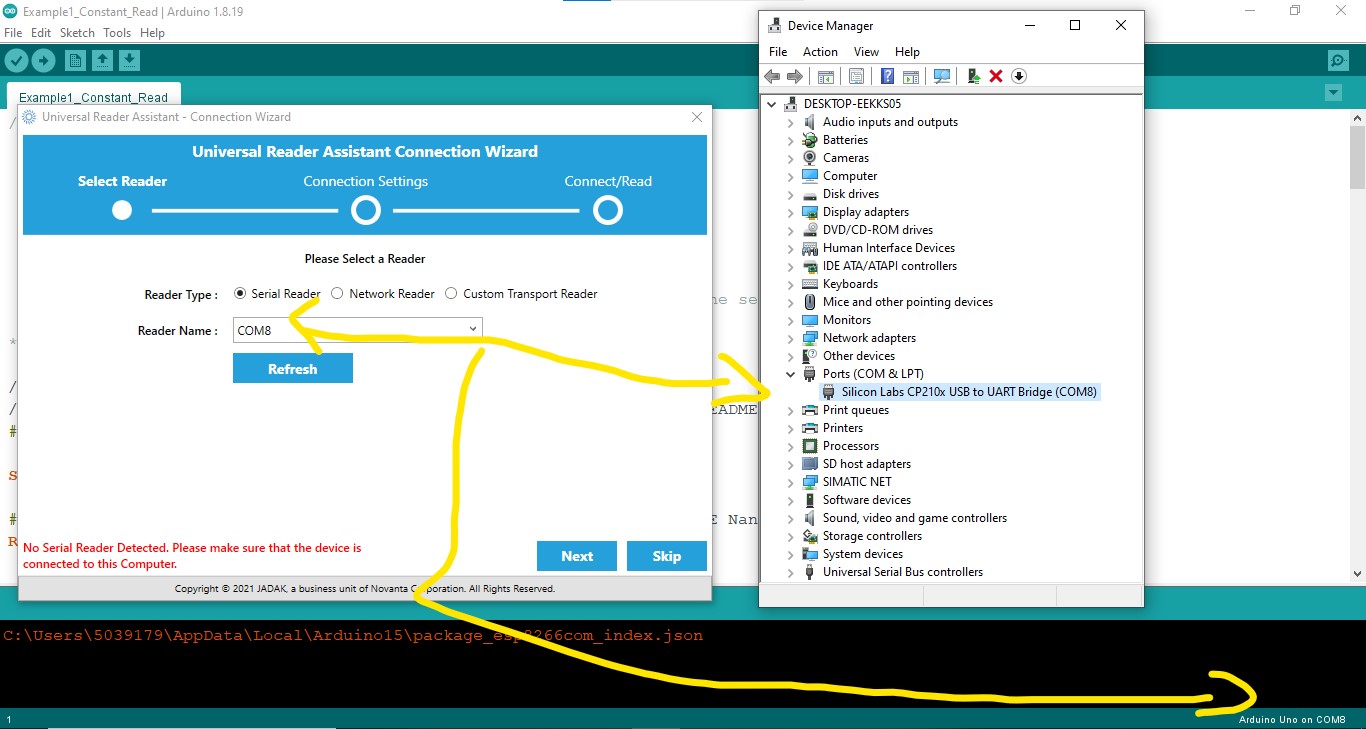1366x729 pixels.
Task: Expand the Disk drives node
Action: tap(791, 194)
